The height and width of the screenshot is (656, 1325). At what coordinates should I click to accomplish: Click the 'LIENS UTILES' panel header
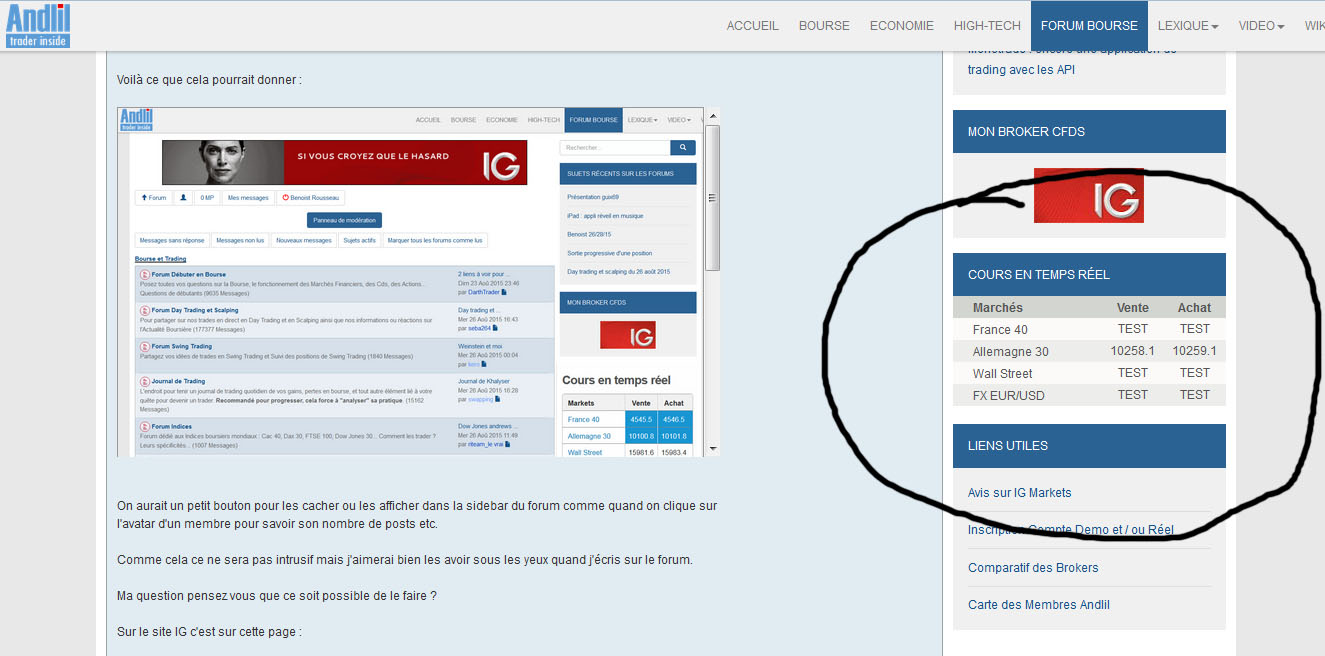pos(1089,446)
